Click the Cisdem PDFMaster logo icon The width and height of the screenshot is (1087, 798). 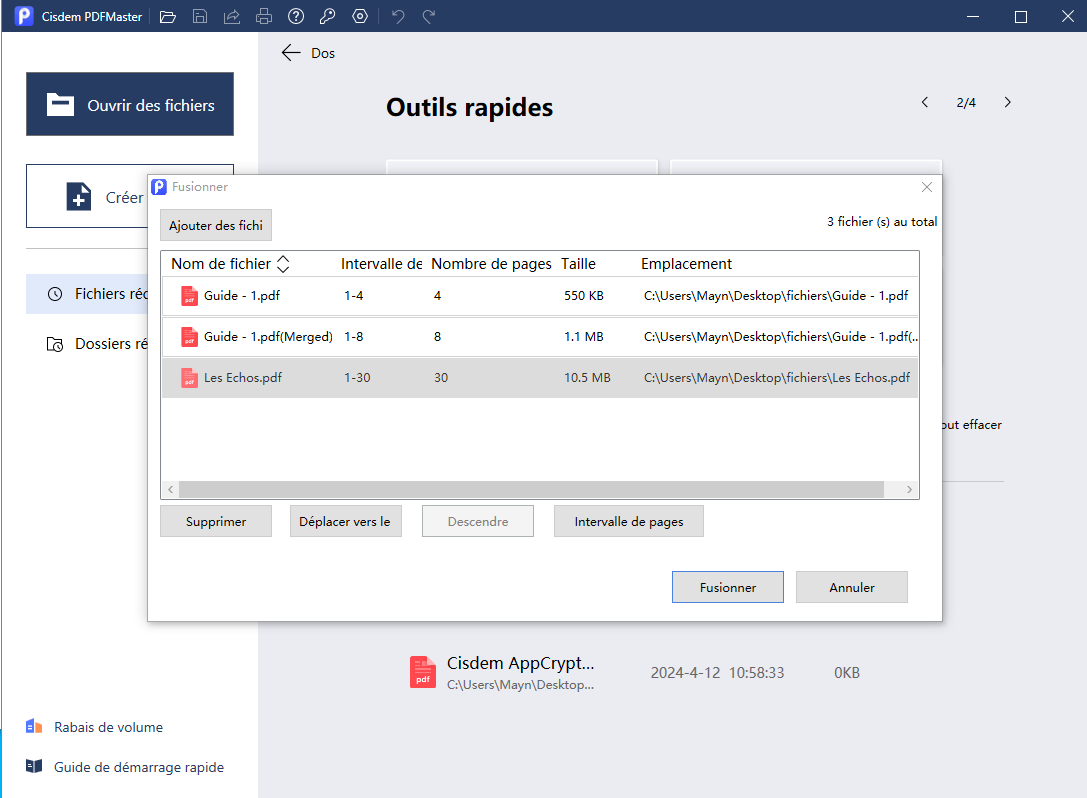pos(24,16)
